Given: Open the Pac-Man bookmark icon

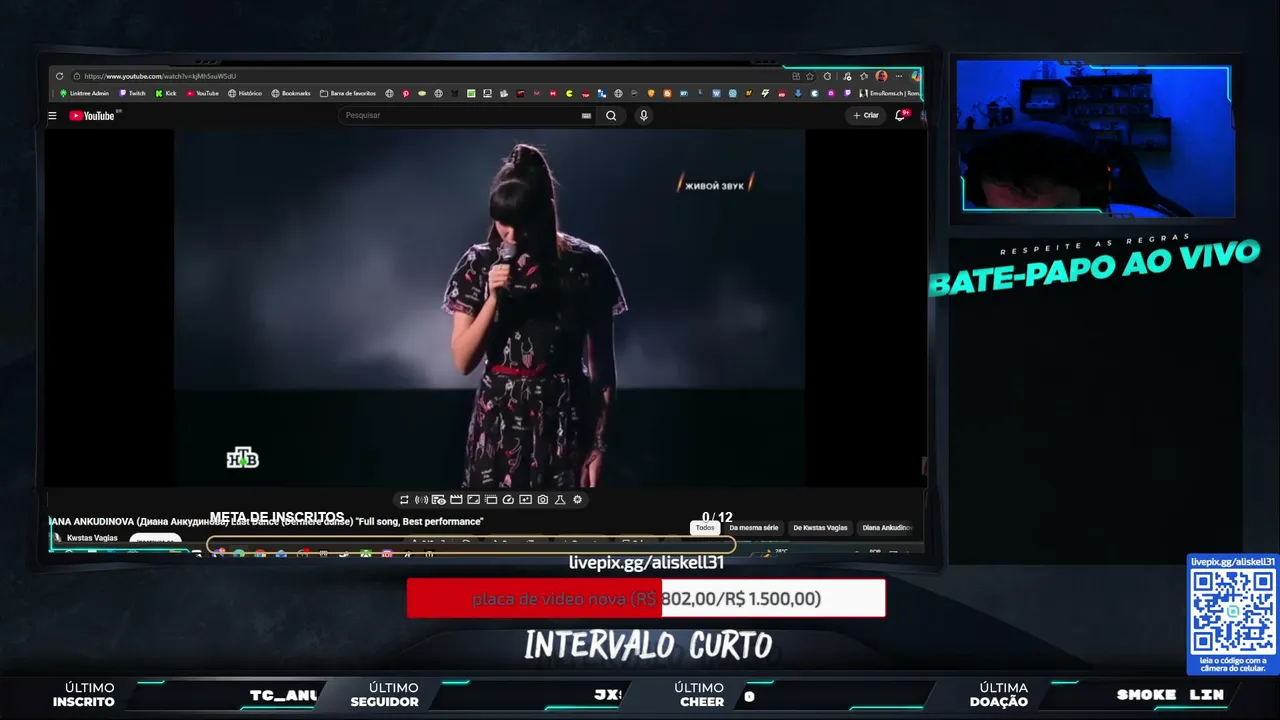Looking at the screenshot, I should point(569,93).
